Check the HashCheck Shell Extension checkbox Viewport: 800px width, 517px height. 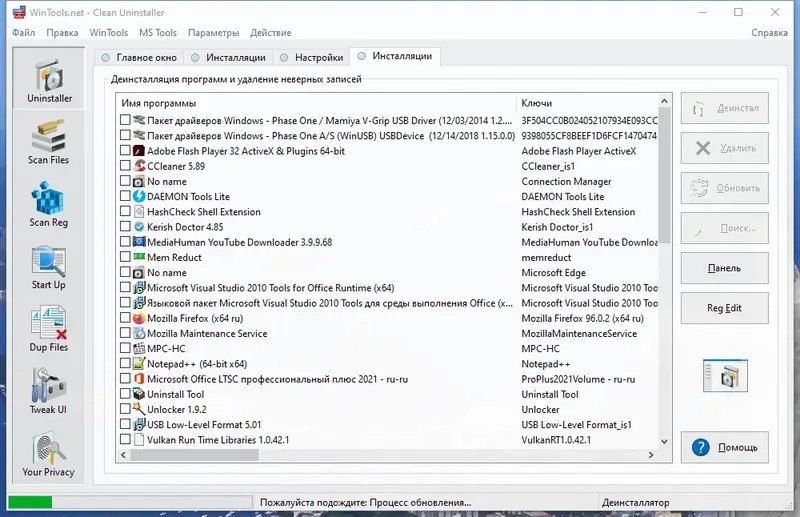pos(125,211)
